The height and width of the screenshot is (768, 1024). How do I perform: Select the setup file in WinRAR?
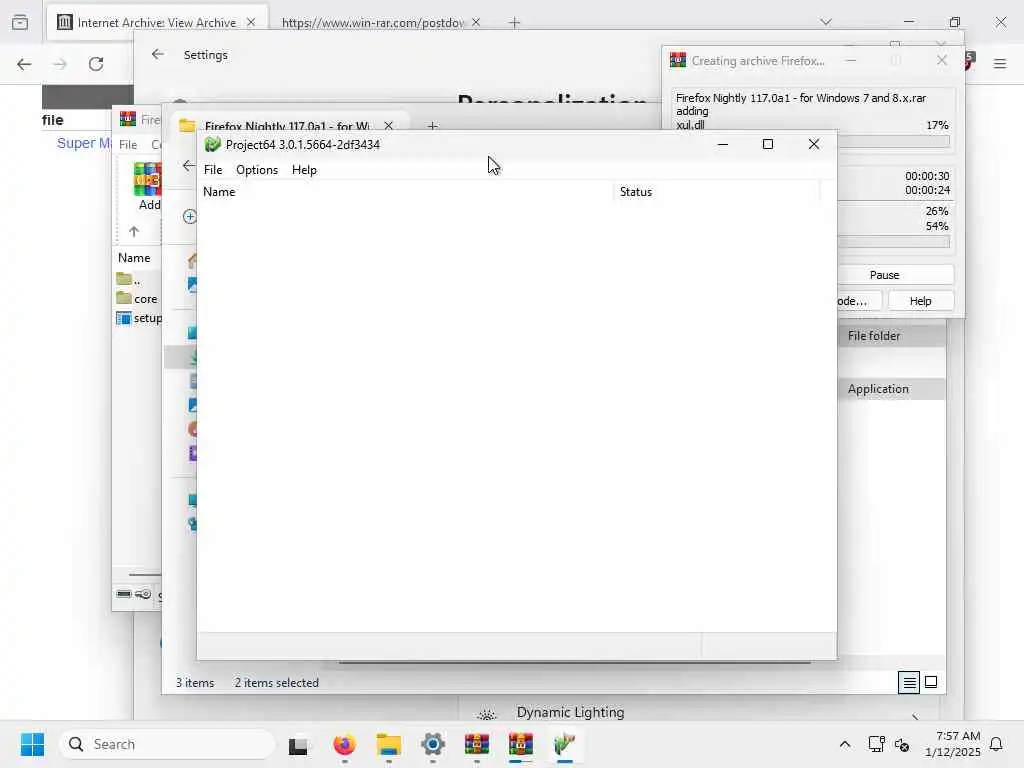(138, 318)
